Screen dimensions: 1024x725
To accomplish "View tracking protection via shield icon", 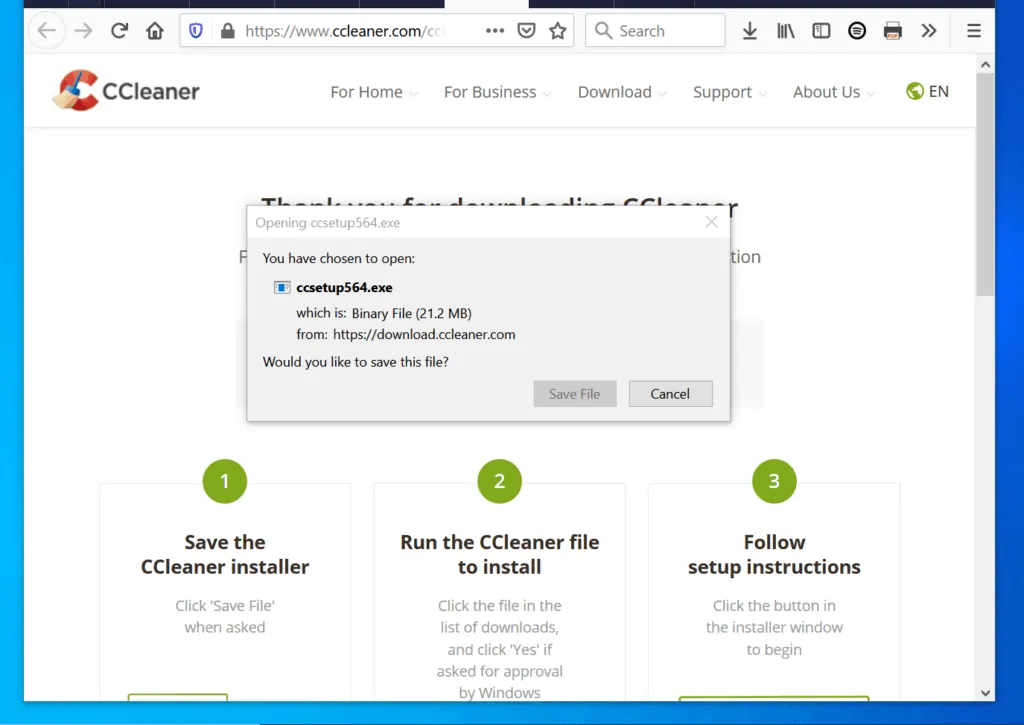I will pyautogui.click(x=195, y=30).
